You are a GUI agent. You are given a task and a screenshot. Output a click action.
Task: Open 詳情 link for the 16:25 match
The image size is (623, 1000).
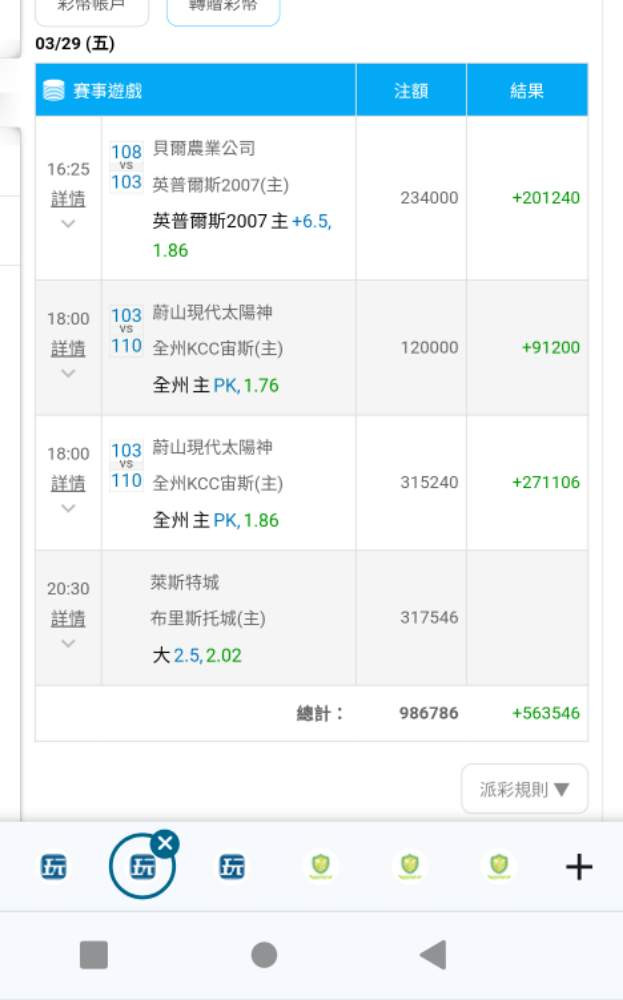pos(68,199)
